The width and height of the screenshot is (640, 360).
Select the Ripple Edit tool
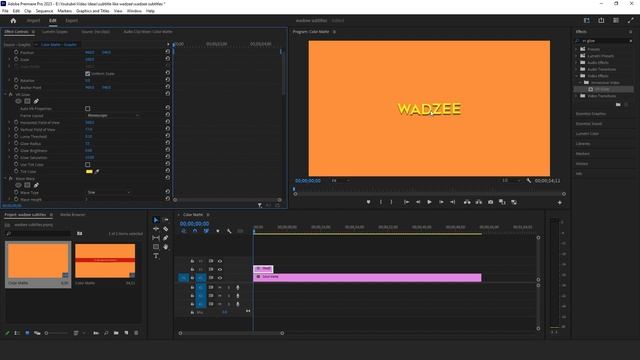pyautogui.click(x=156, y=229)
